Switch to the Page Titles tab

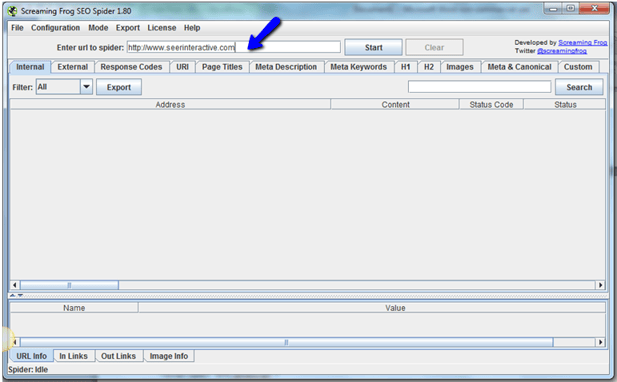pyautogui.click(x=222, y=67)
